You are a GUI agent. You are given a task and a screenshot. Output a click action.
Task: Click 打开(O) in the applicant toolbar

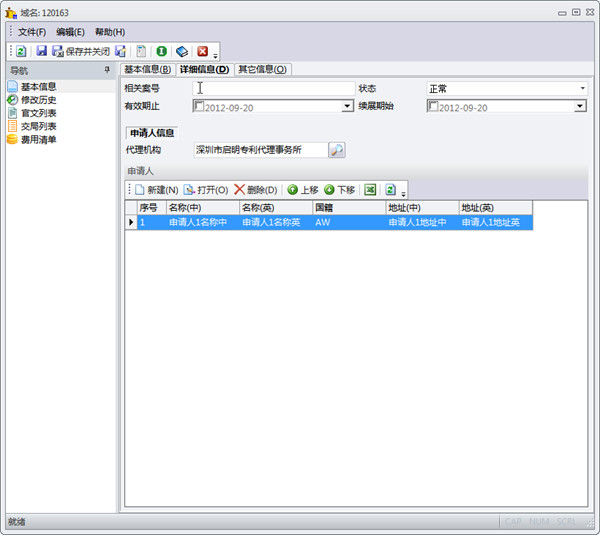[x=206, y=190]
